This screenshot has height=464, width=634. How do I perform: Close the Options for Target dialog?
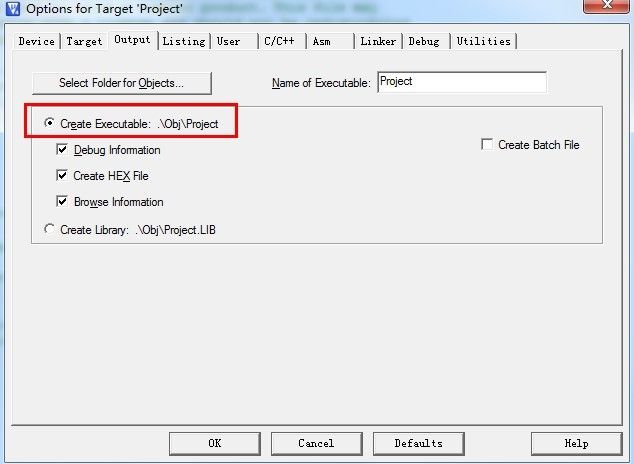[x=606, y=6]
